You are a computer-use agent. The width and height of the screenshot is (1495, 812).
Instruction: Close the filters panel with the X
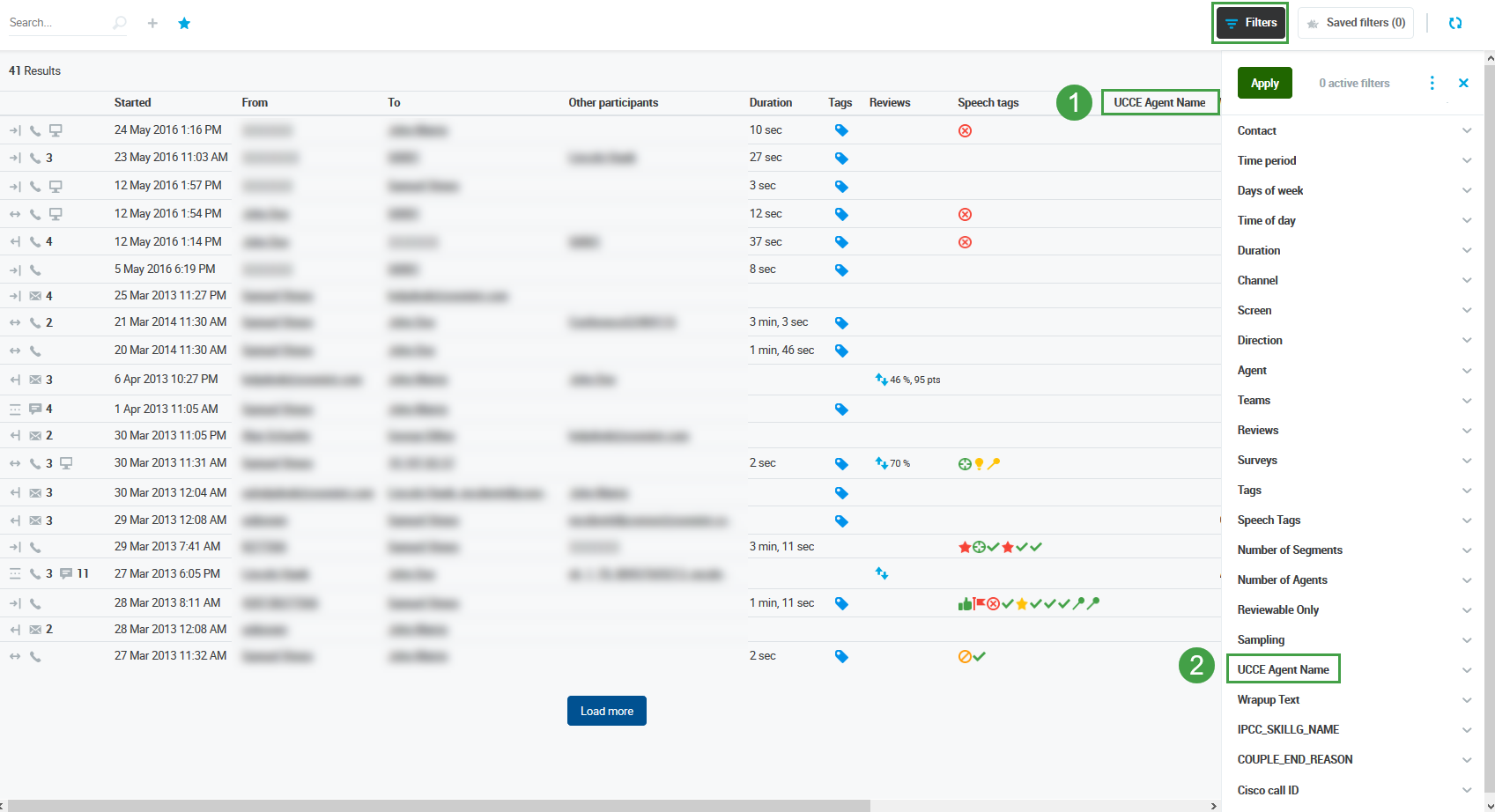pos(1463,83)
